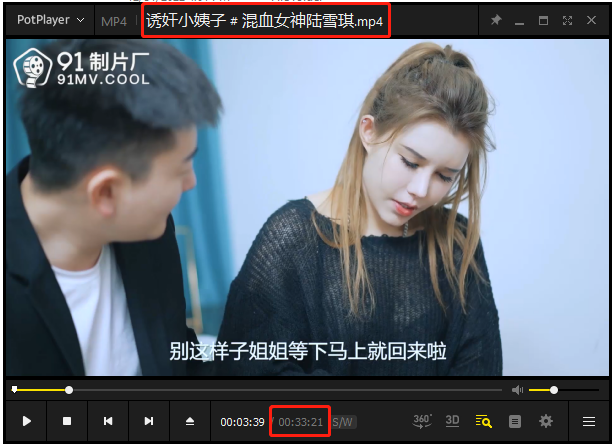
Task: Click the eject/open file icon
Action: coord(190,422)
